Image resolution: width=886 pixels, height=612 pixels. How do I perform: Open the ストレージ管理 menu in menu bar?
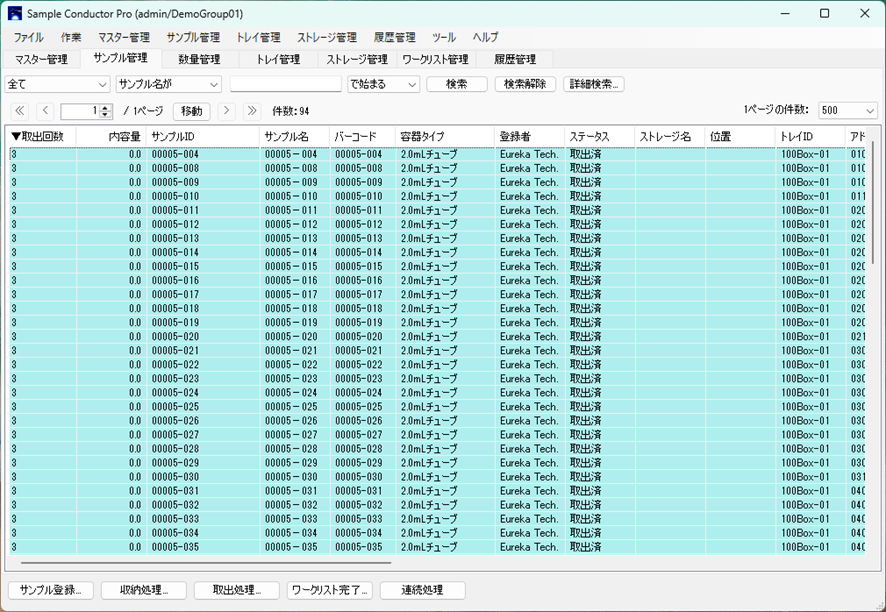coord(326,37)
